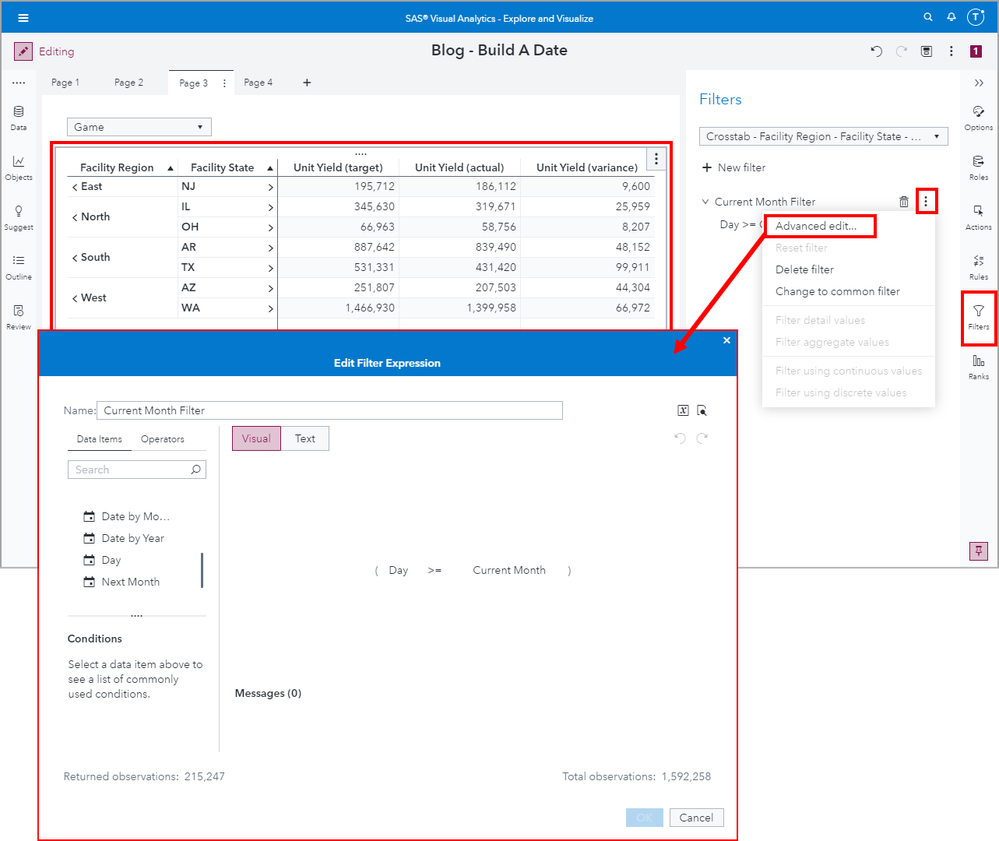999x841 pixels.
Task: Add a New filter
Action: click(734, 168)
